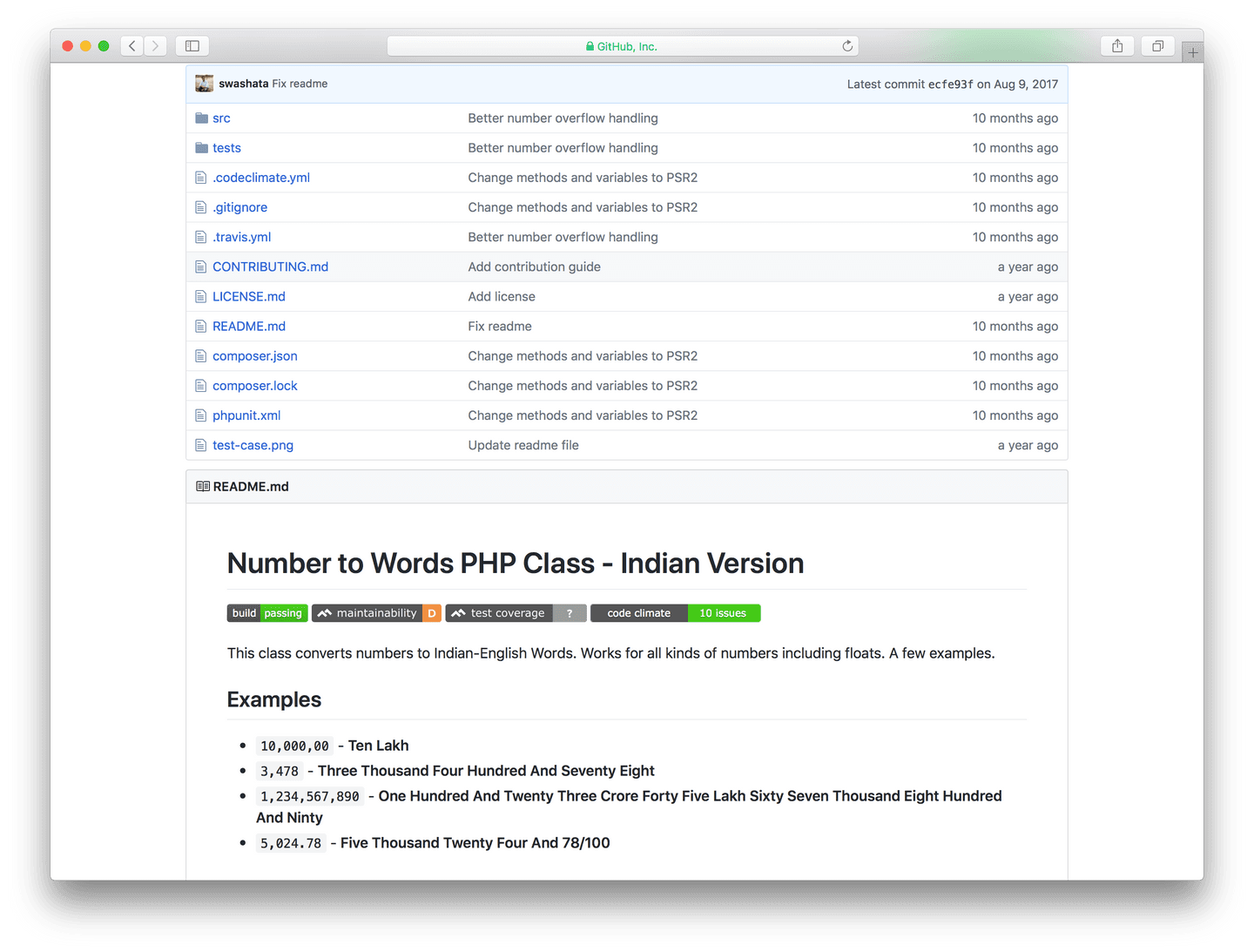Open the 'Add contribution guide' commit message

click(x=535, y=267)
